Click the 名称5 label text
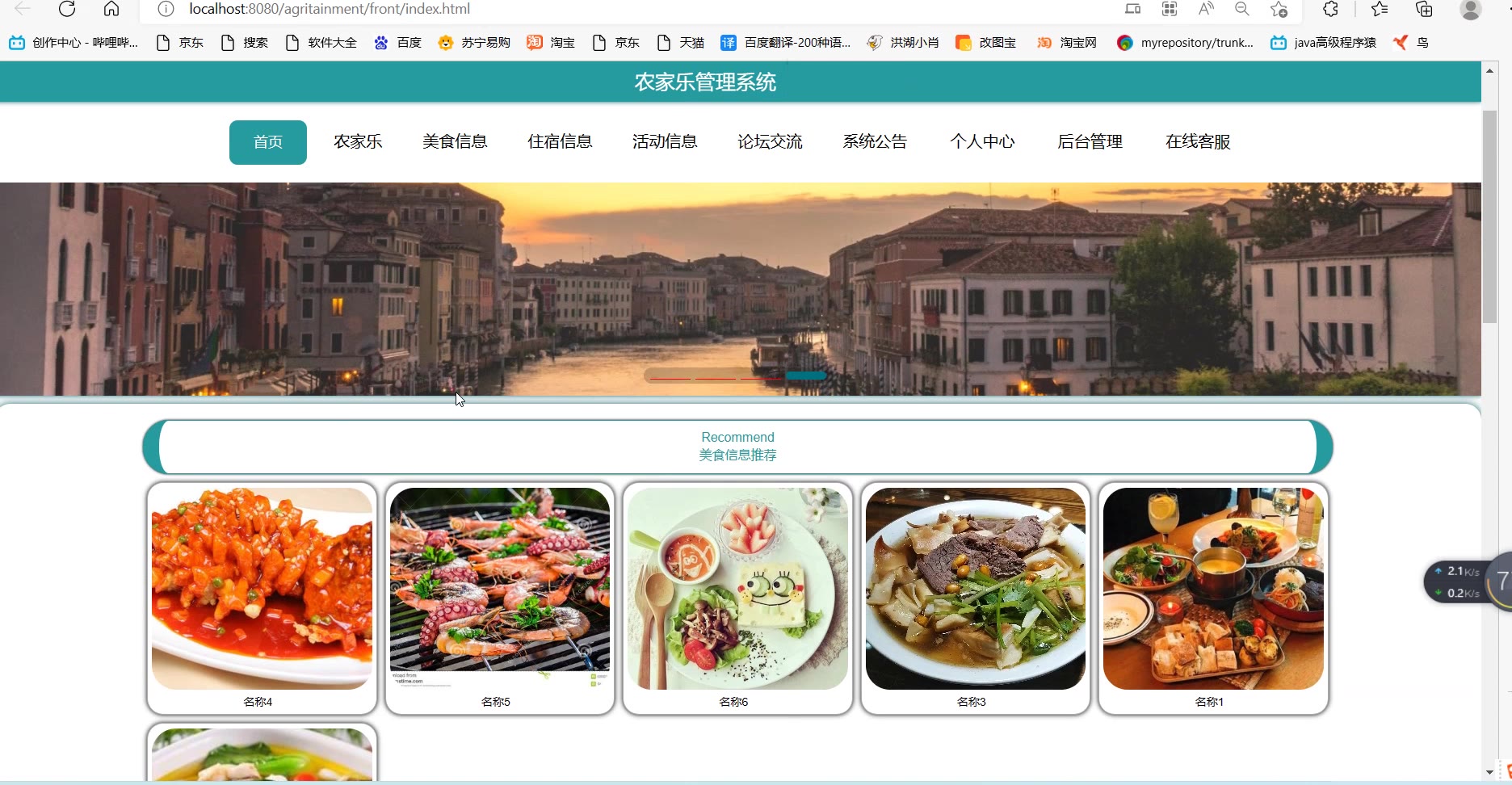Screen dimensions: 1512x785 (x=496, y=702)
